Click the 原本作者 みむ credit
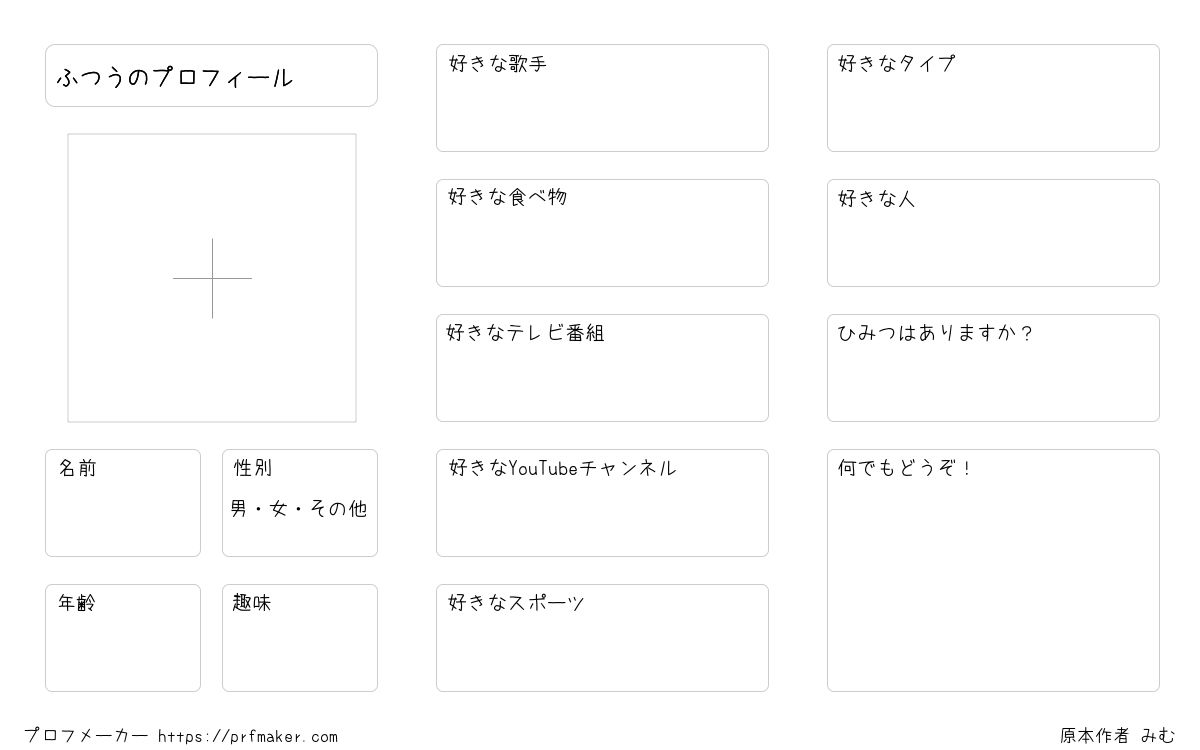 click(x=1118, y=736)
